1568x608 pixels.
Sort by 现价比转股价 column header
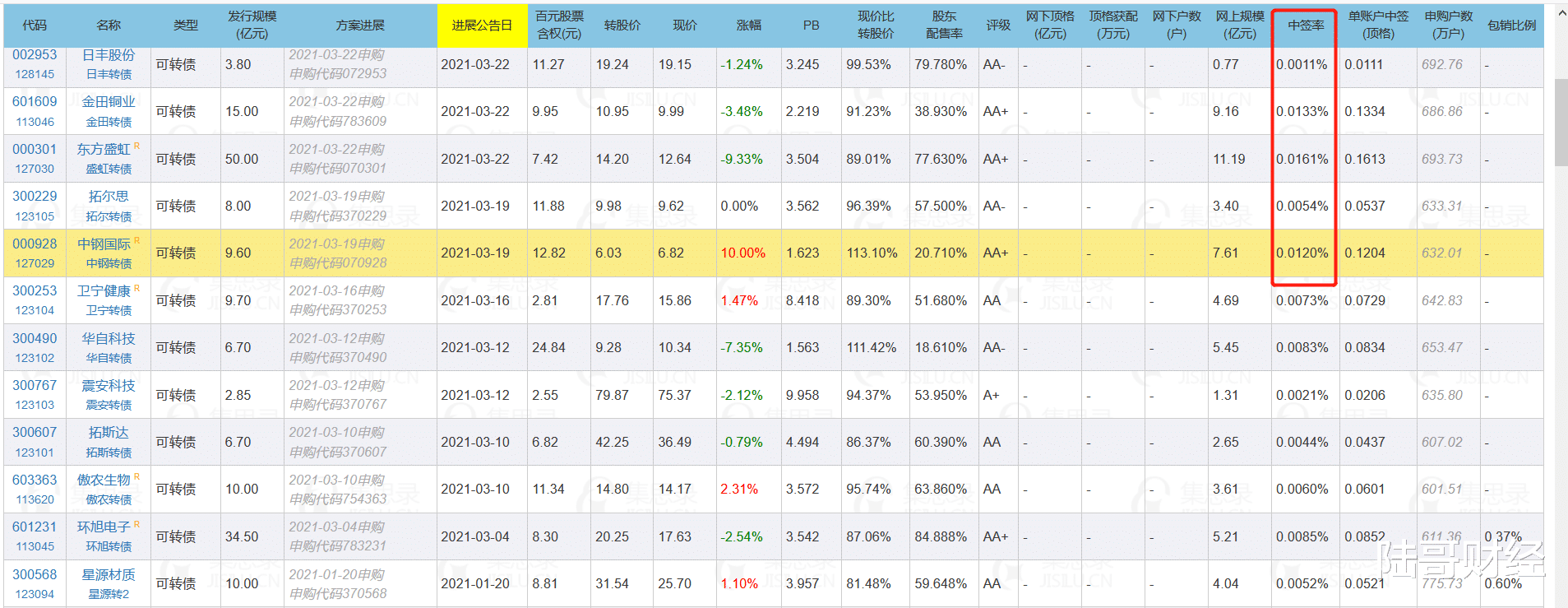[876, 25]
